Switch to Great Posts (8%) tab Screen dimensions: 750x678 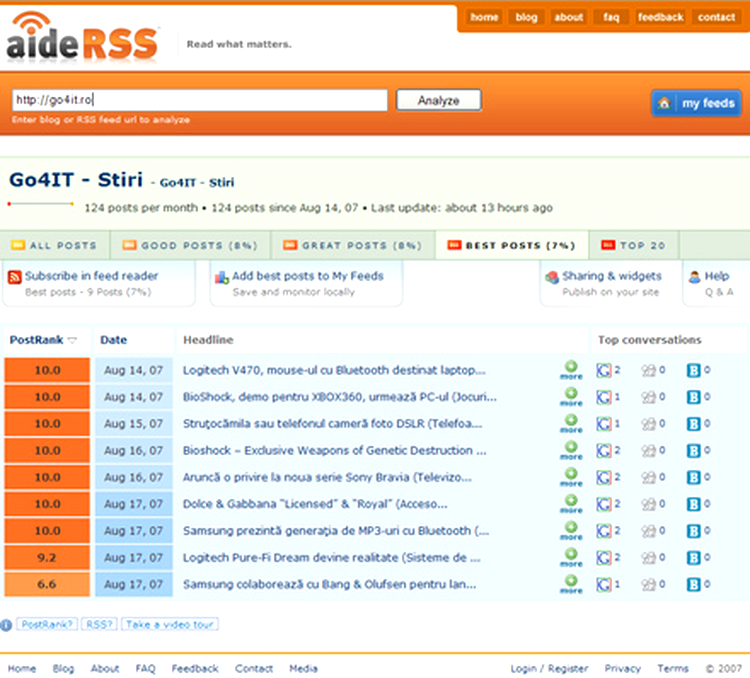[x=352, y=245]
